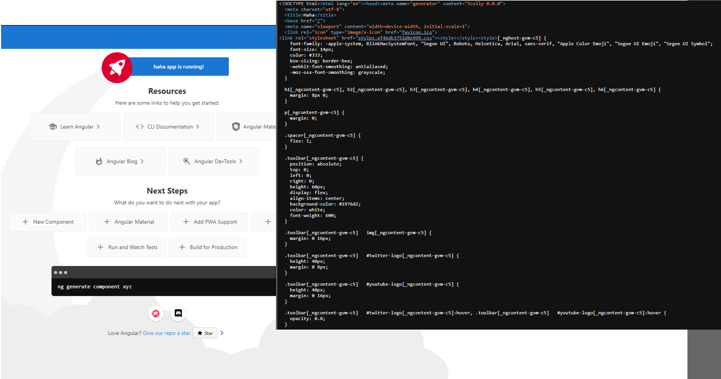
Task: Click 'flex: 1;' in source view
Action: pyautogui.click(x=302, y=141)
